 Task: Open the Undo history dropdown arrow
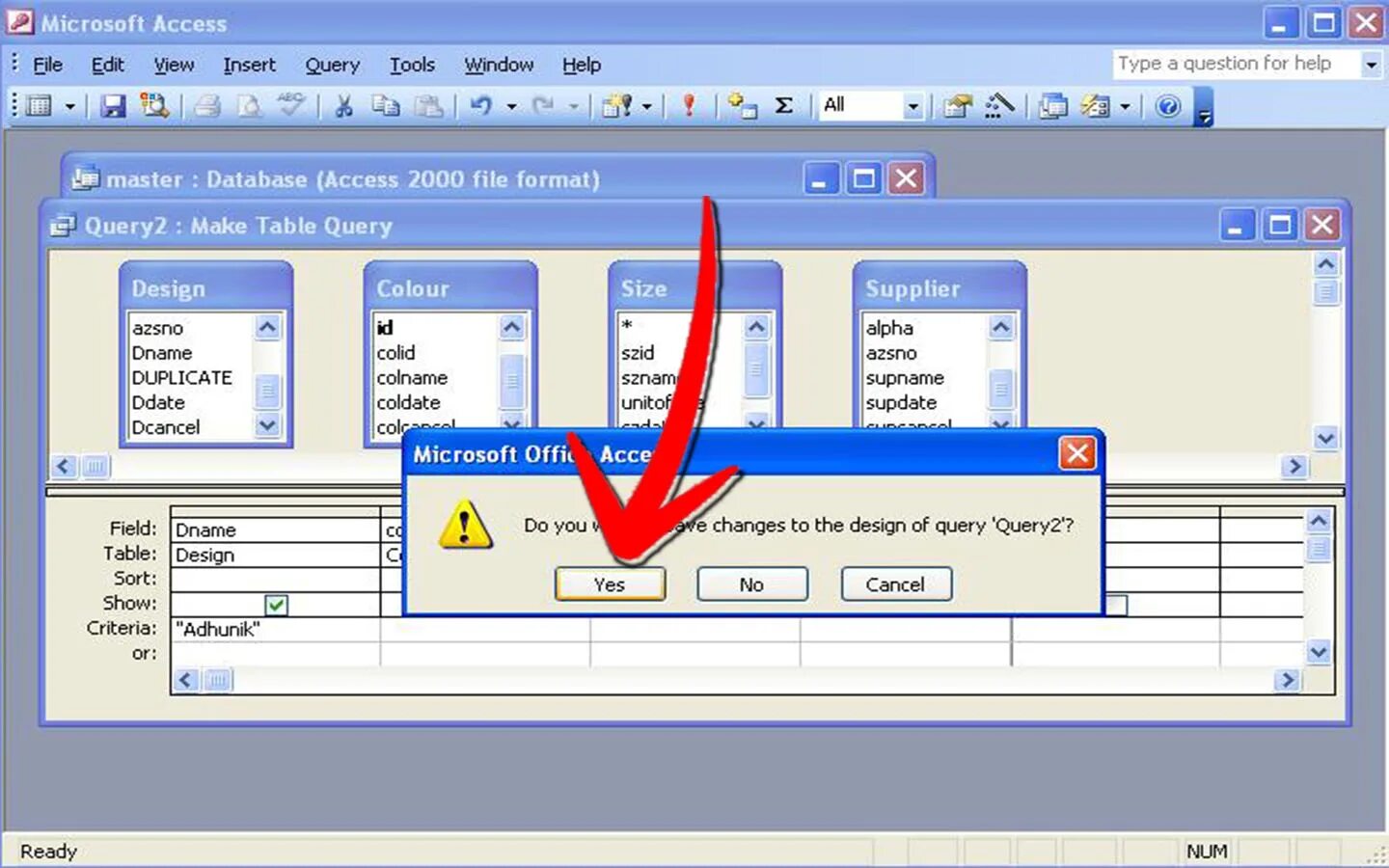pos(511,106)
